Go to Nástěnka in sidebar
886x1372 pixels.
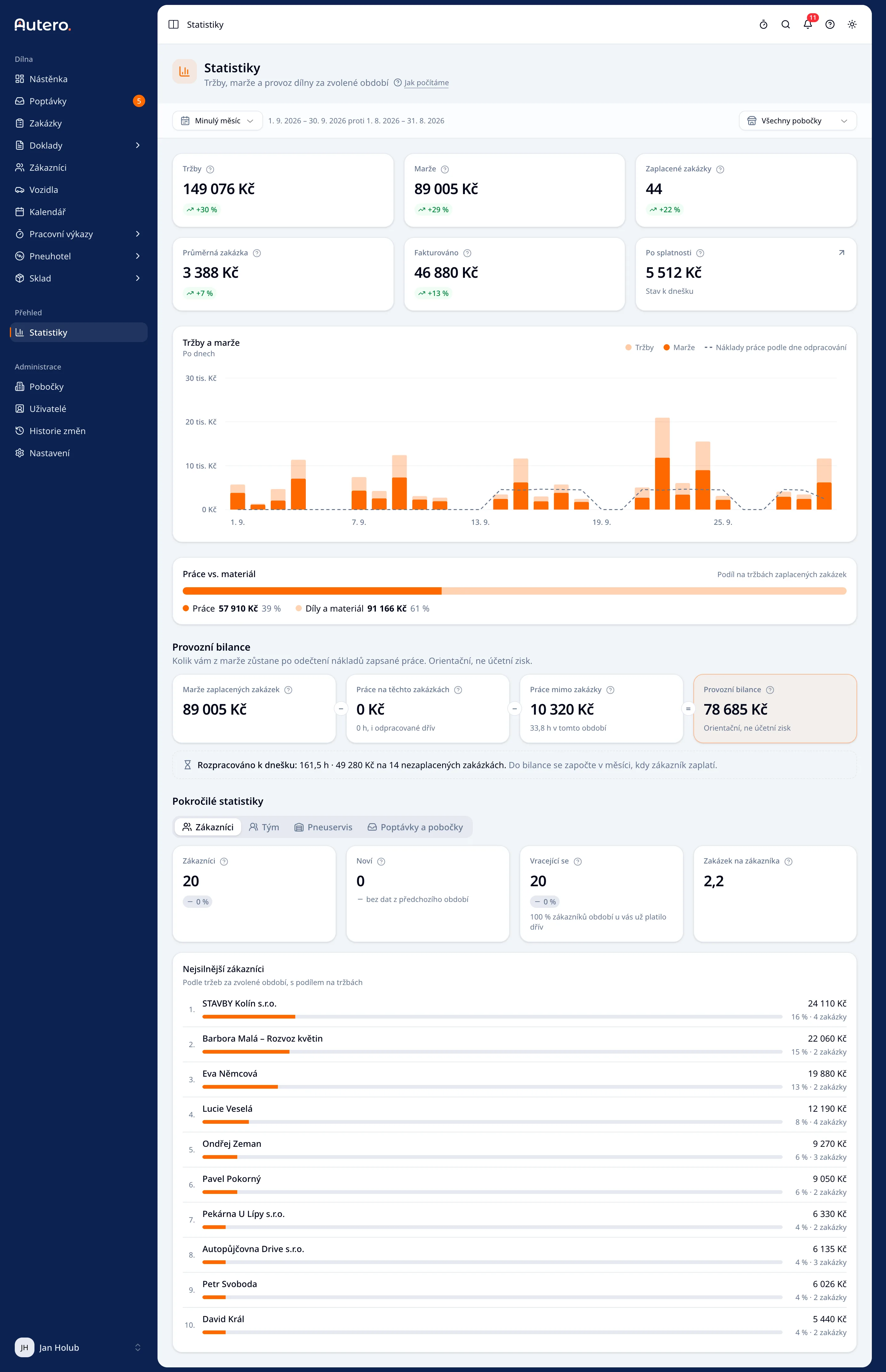tap(79, 79)
